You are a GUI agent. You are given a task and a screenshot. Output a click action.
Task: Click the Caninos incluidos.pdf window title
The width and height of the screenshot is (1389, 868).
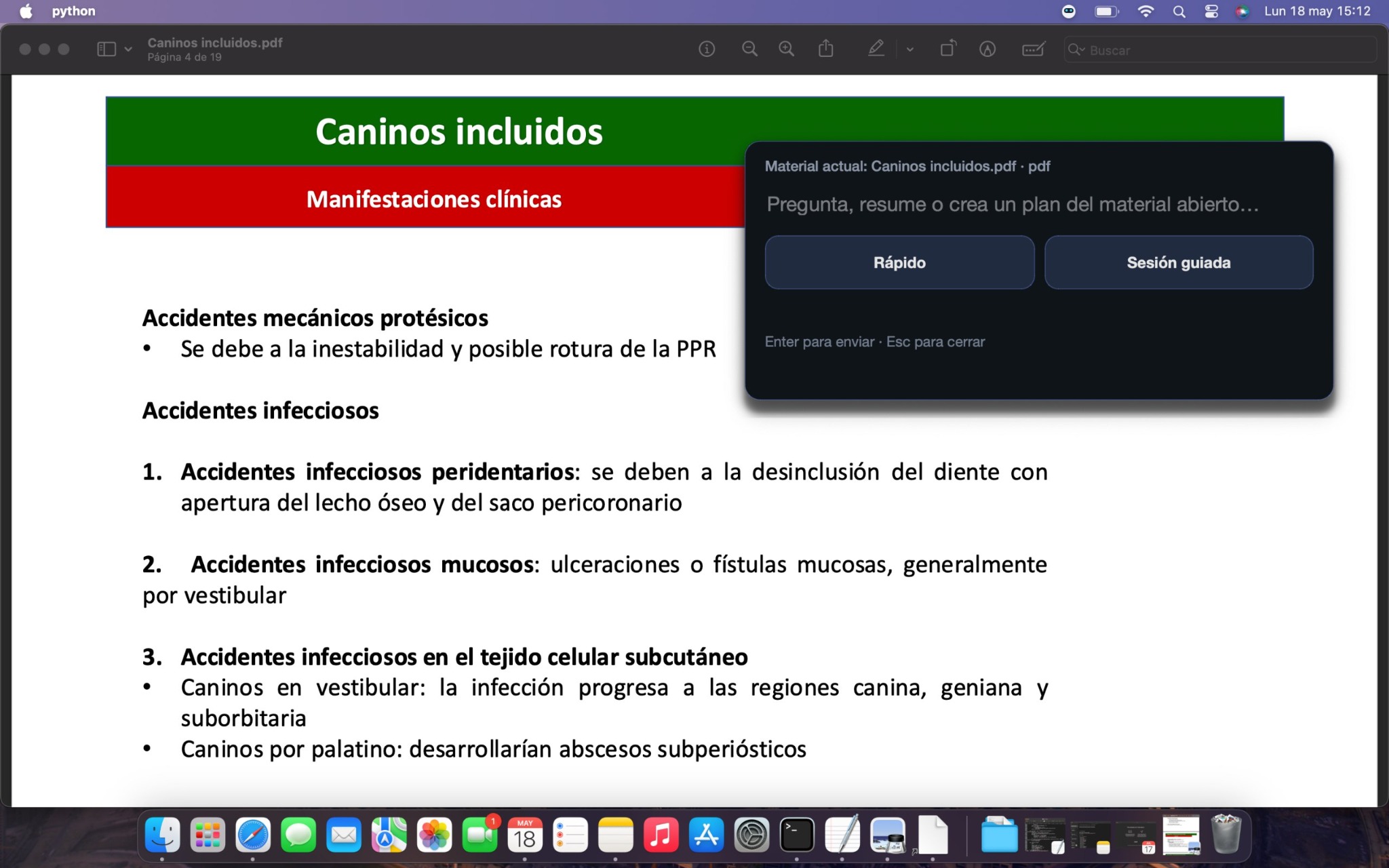tap(215, 43)
